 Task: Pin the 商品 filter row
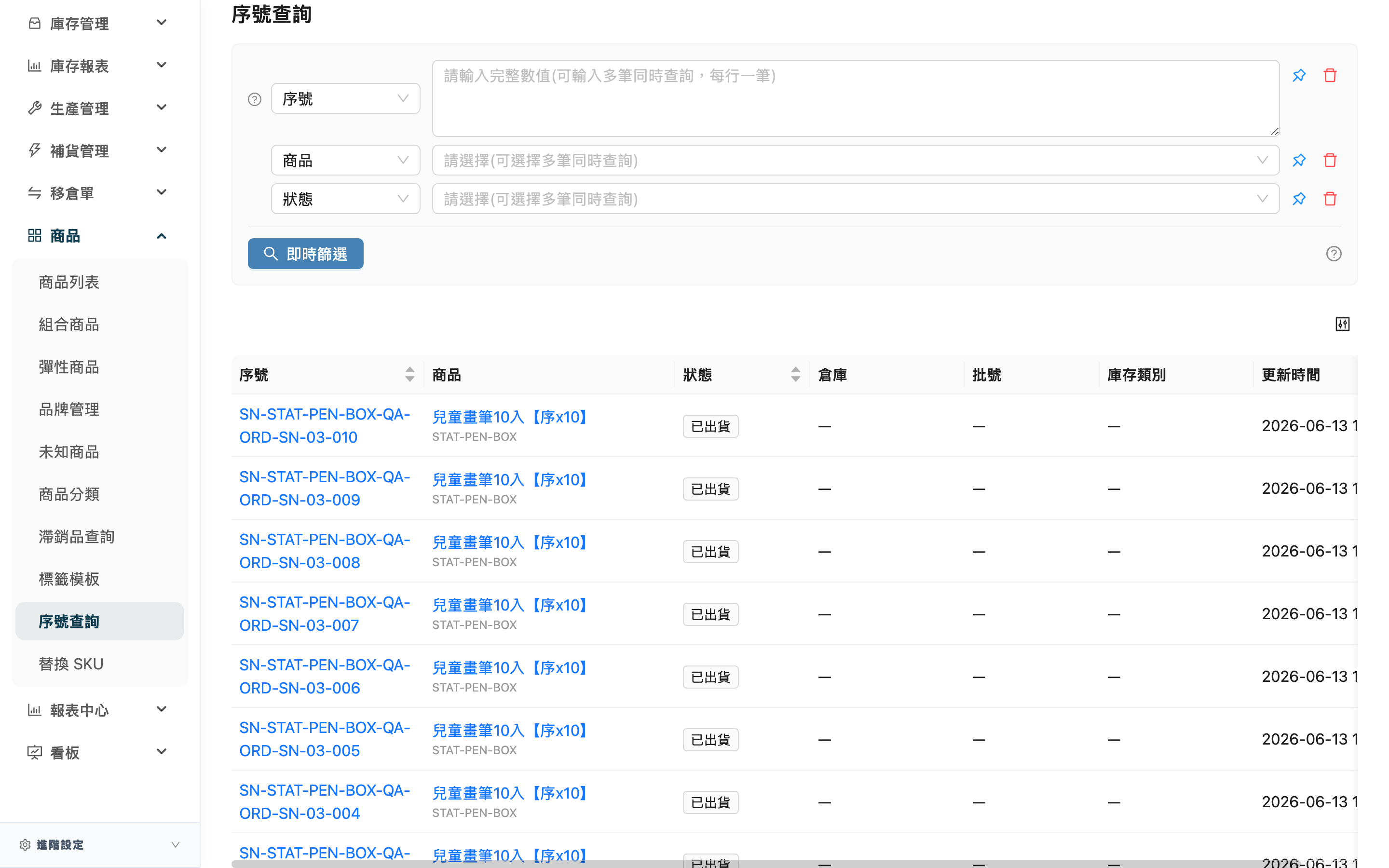click(x=1299, y=160)
